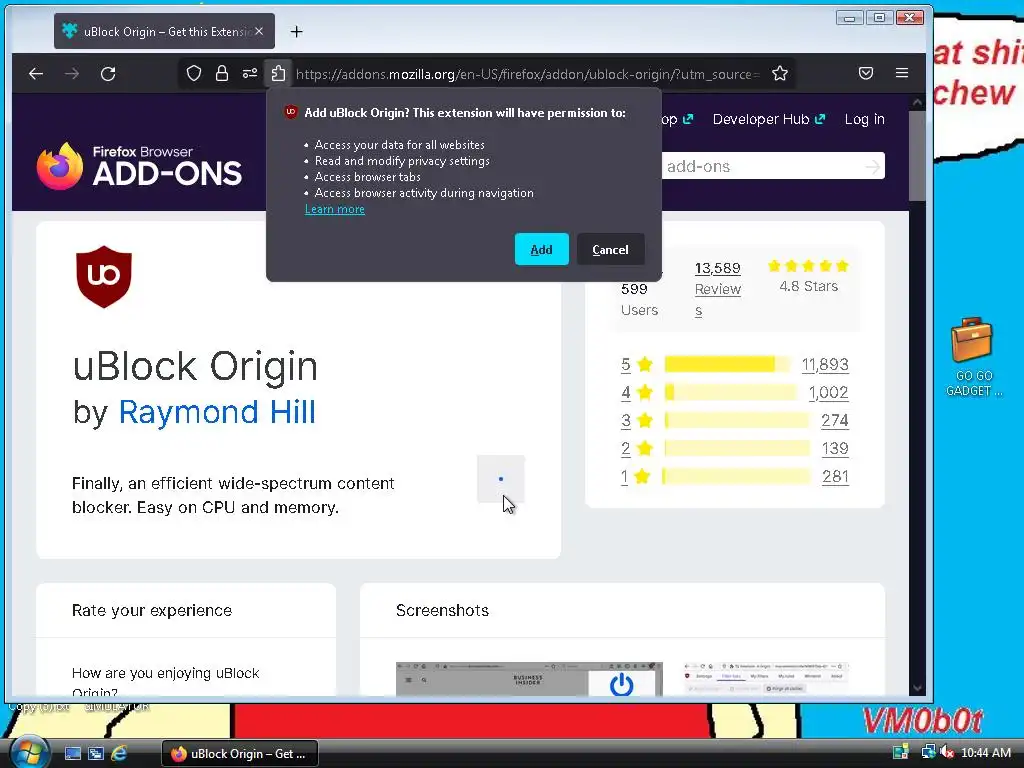Open Raymond Hill author page

coord(217,412)
